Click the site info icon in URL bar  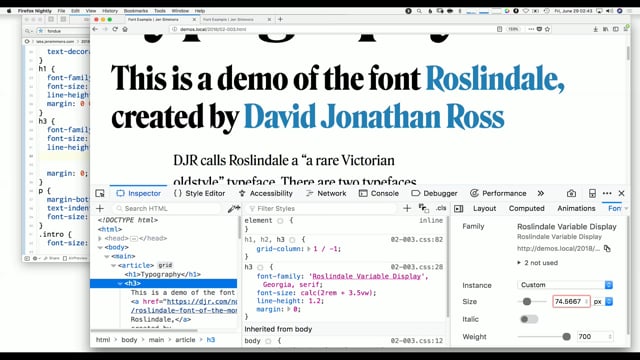(175, 29)
